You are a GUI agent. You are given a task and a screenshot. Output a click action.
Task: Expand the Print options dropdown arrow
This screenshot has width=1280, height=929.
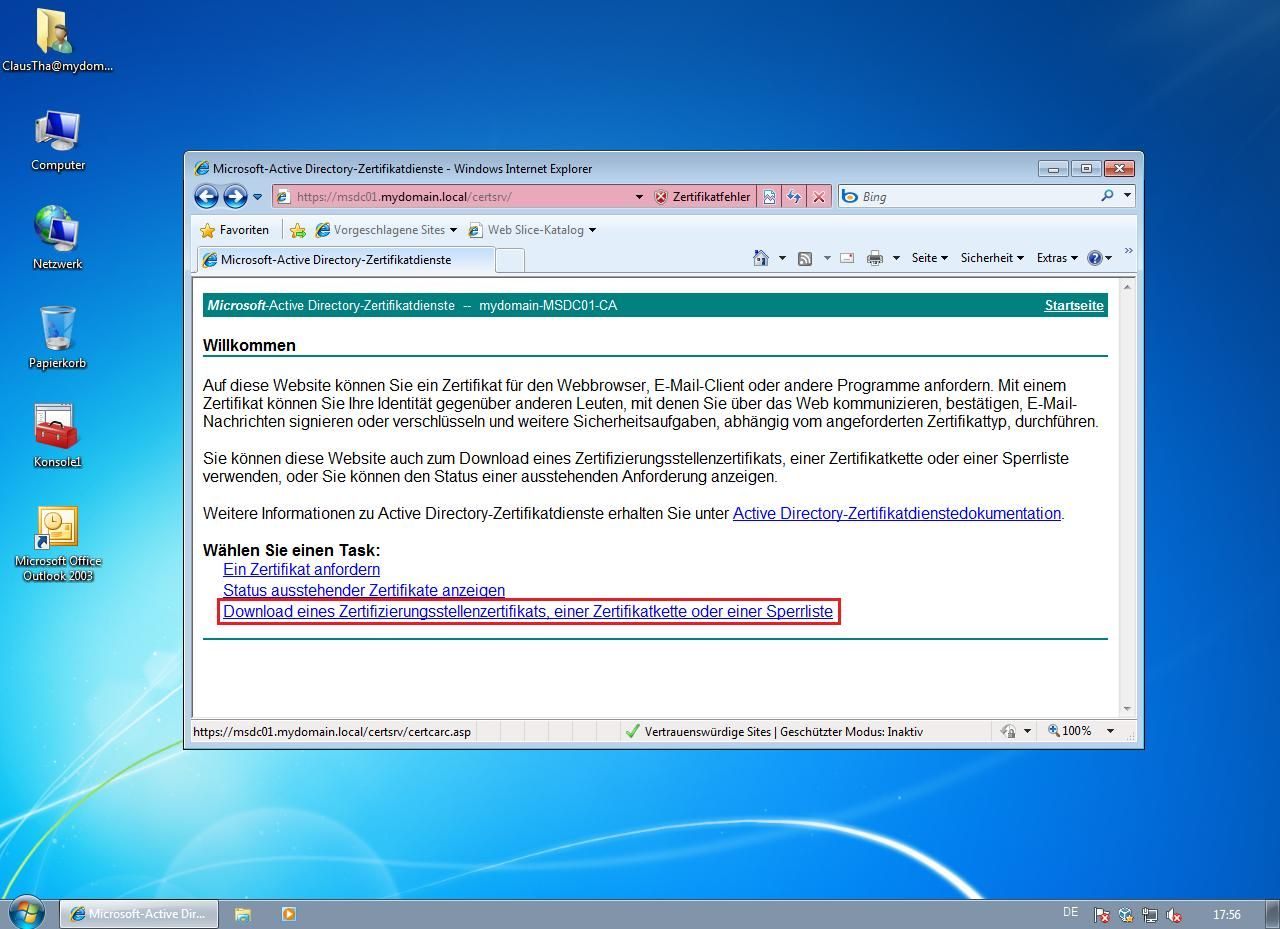896,258
